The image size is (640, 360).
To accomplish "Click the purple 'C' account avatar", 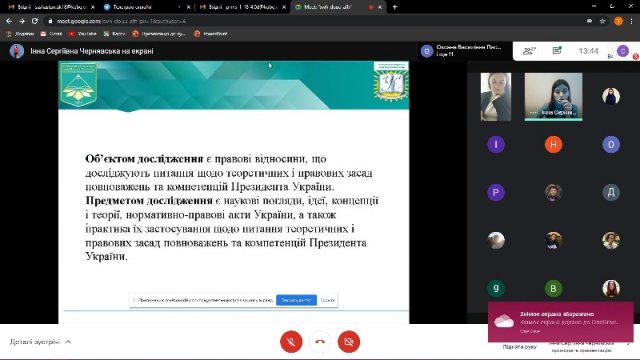I will click(x=623, y=51).
